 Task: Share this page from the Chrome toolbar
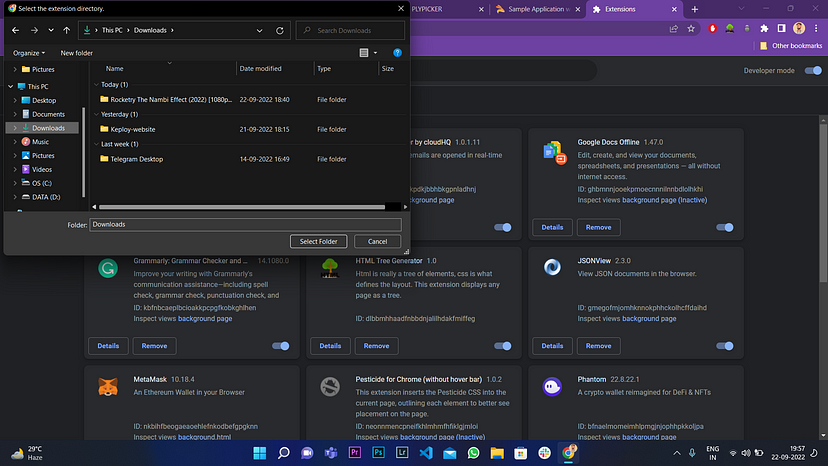coord(674,29)
